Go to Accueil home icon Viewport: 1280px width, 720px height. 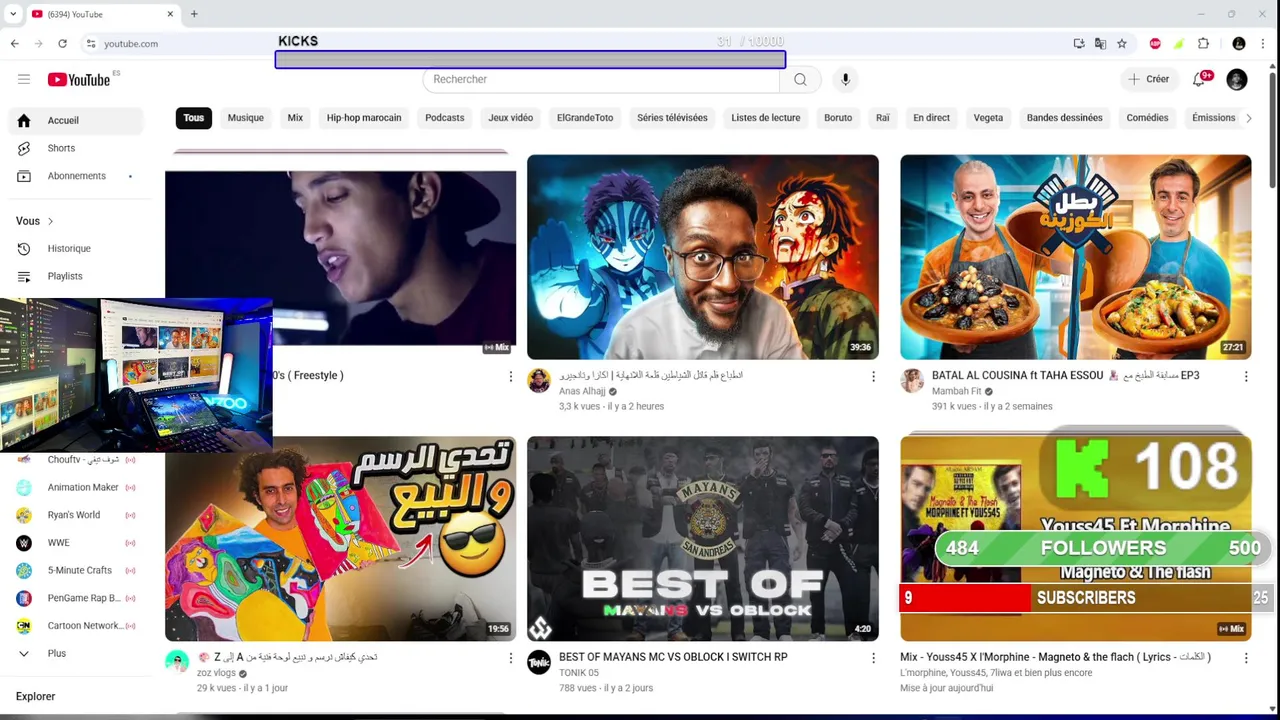tap(24, 120)
